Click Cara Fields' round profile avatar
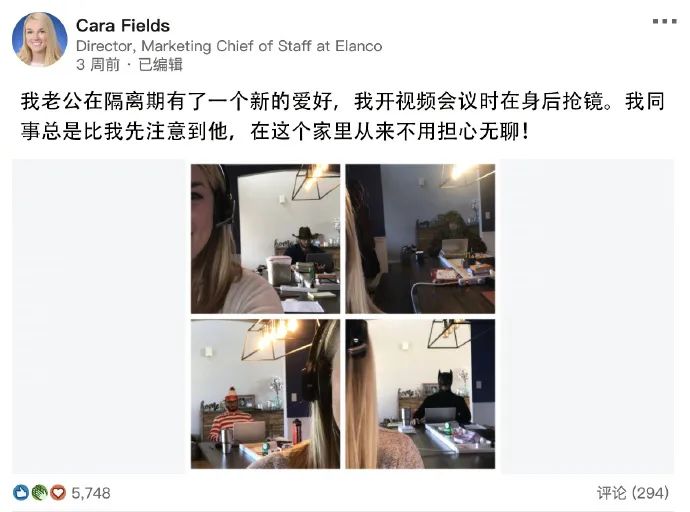Image resolution: width=690 pixels, height=512 pixels. pos(40,40)
